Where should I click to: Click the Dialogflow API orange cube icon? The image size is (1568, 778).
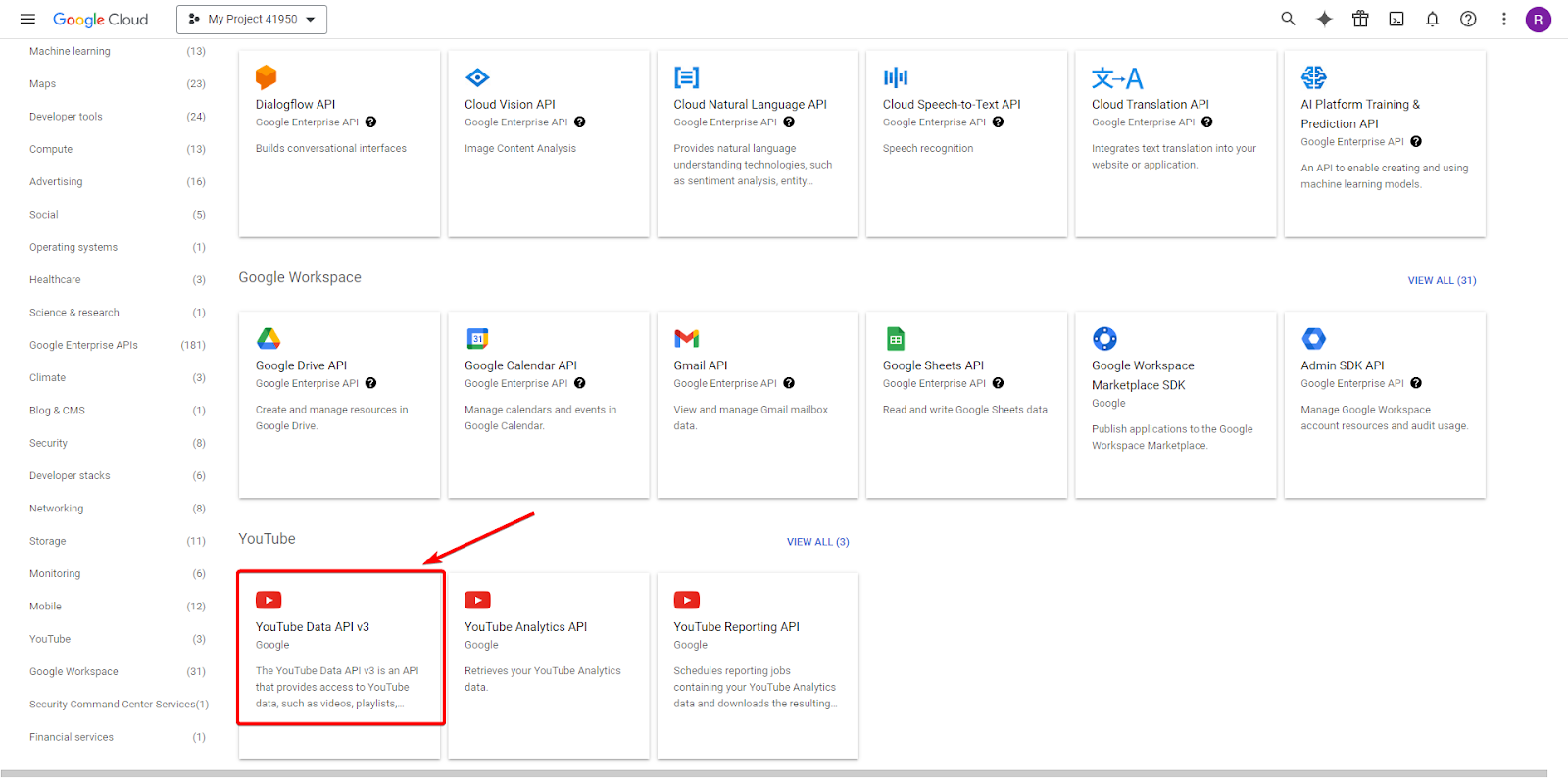pyautogui.click(x=267, y=77)
